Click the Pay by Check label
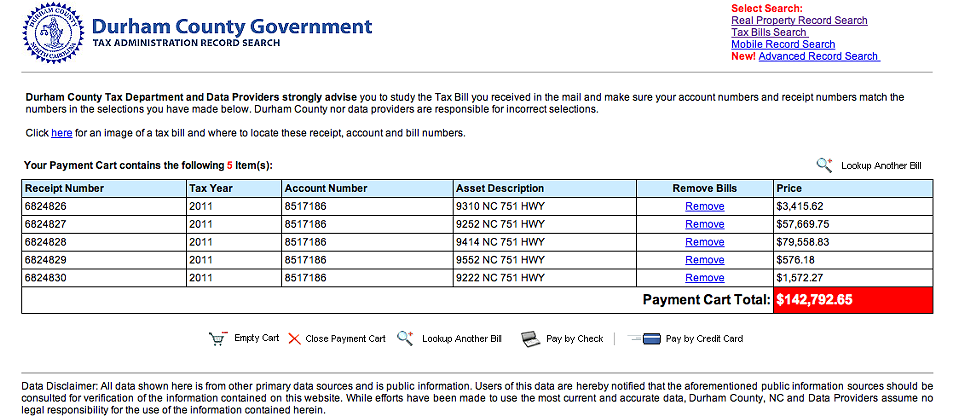The height and width of the screenshot is (416, 970). (x=575, y=339)
